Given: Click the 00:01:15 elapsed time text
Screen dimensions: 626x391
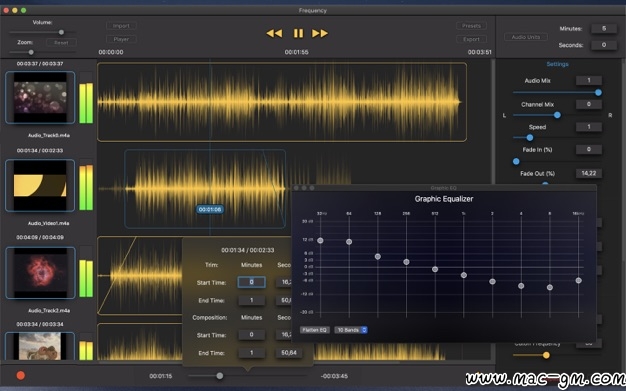Looking at the screenshot, I should tap(160, 376).
